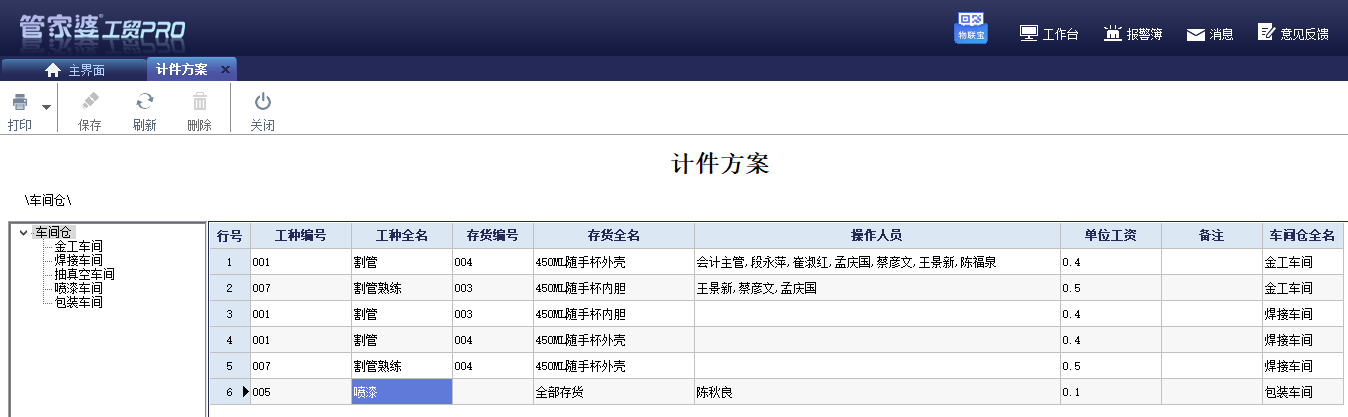Select 包装车间 in the tree
The height and width of the screenshot is (417, 1348).
pos(78,302)
